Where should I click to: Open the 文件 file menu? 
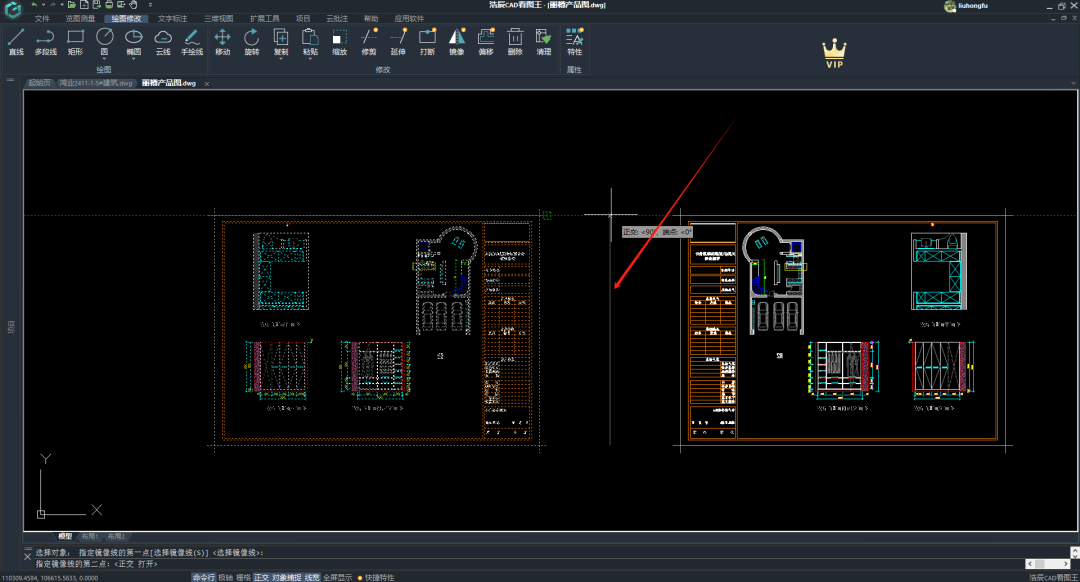point(42,19)
